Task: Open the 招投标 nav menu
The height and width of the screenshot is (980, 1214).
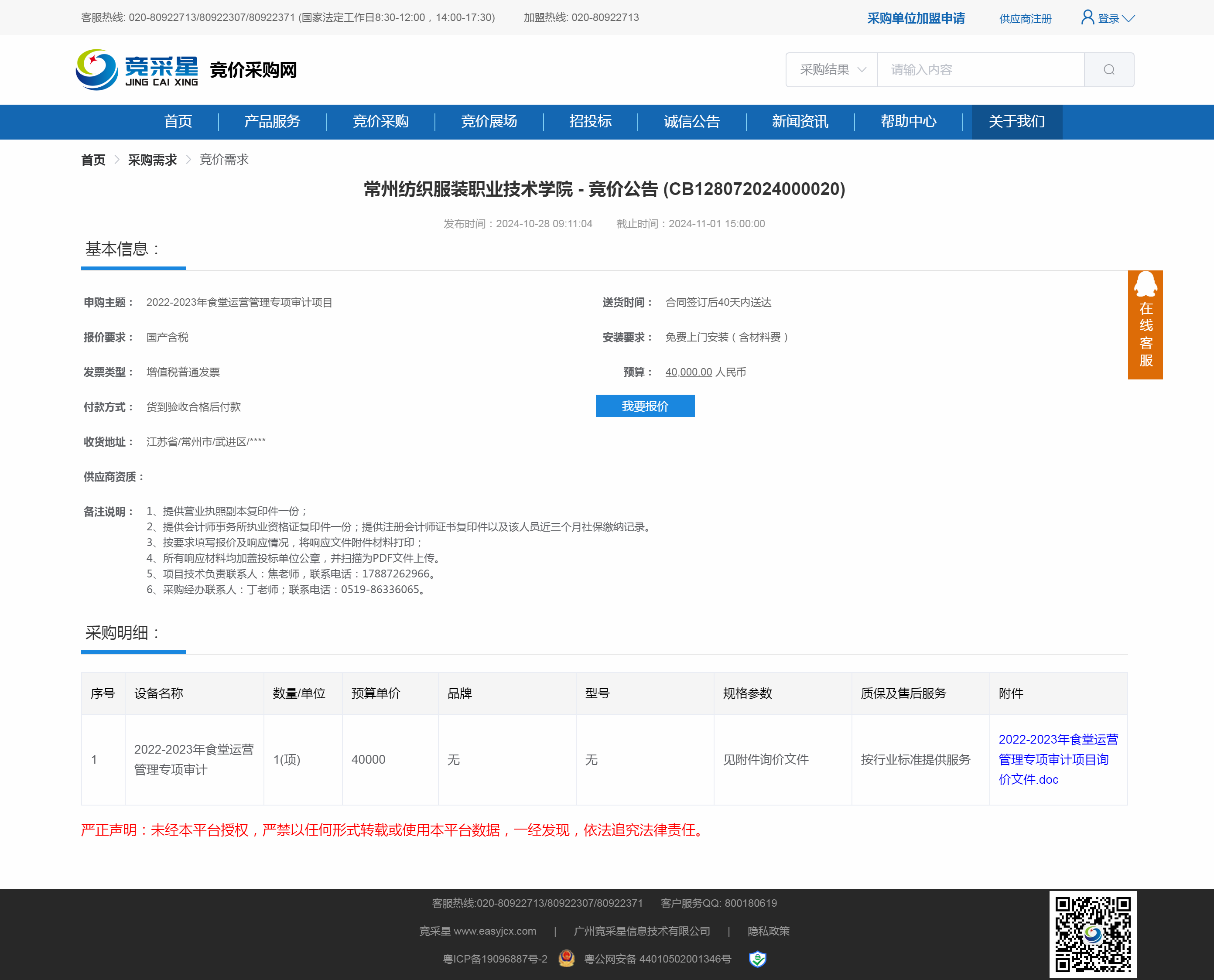Action: tap(590, 121)
